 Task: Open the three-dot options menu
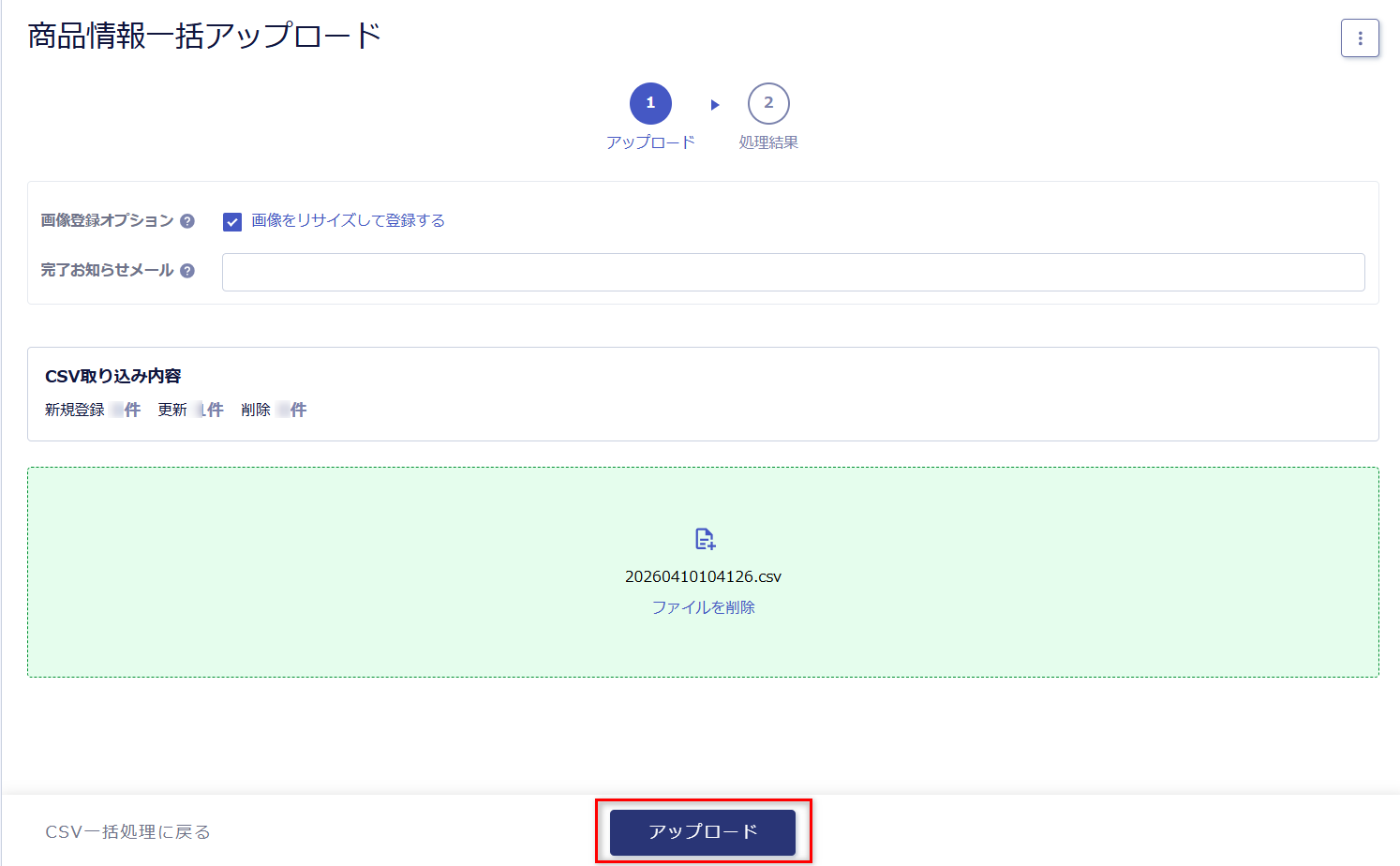coord(1360,38)
